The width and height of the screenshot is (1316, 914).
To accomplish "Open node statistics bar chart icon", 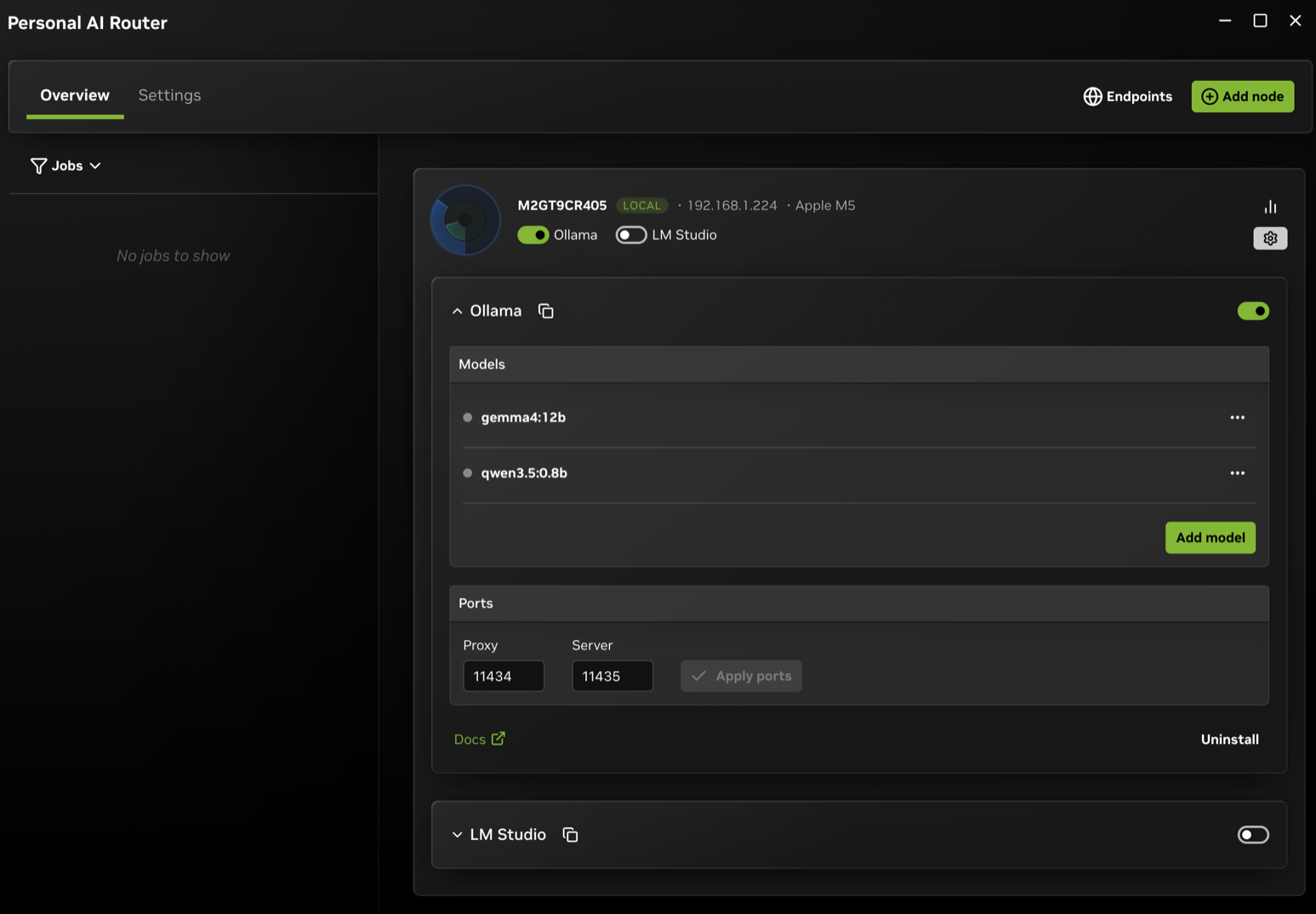I will coord(1270,207).
